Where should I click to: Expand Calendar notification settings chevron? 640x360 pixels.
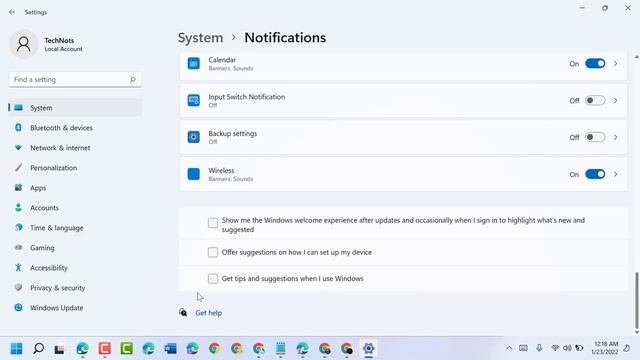(616, 64)
